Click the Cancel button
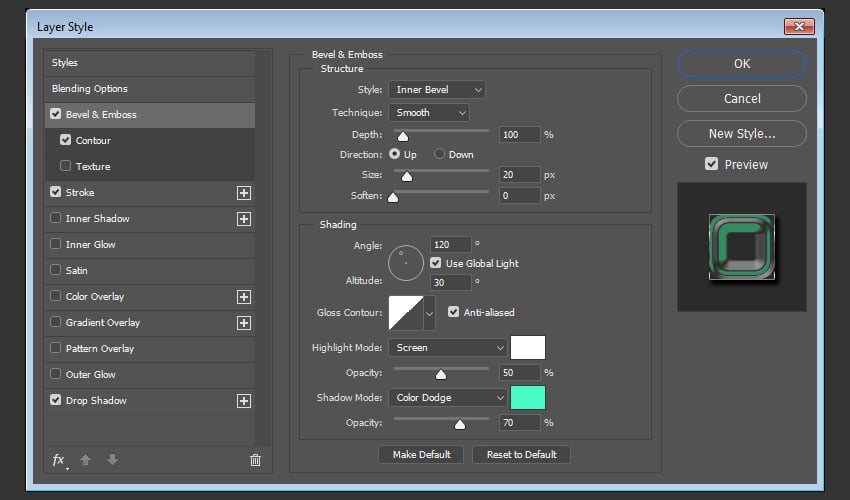Image resolution: width=850 pixels, height=500 pixels. click(x=742, y=99)
